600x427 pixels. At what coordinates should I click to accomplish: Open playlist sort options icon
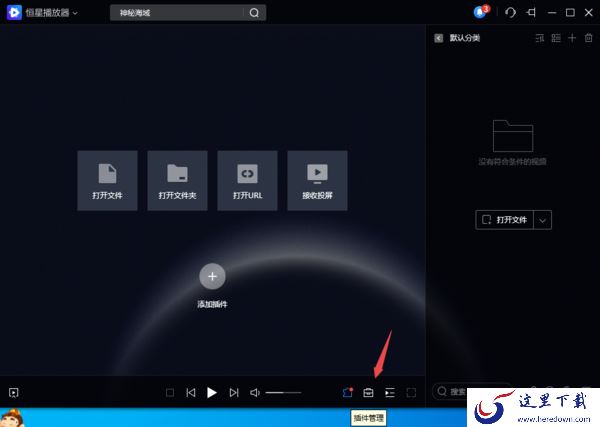point(540,38)
